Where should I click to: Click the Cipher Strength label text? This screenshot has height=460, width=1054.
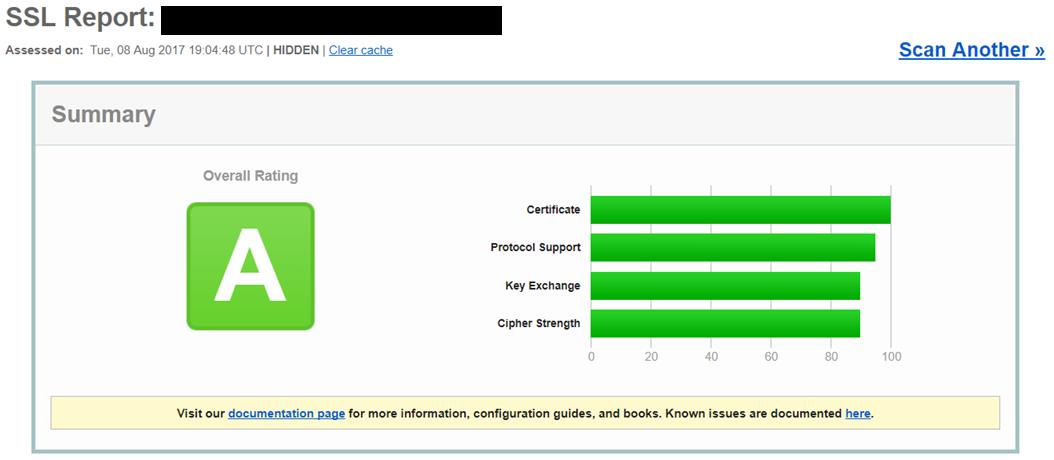point(538,324)
